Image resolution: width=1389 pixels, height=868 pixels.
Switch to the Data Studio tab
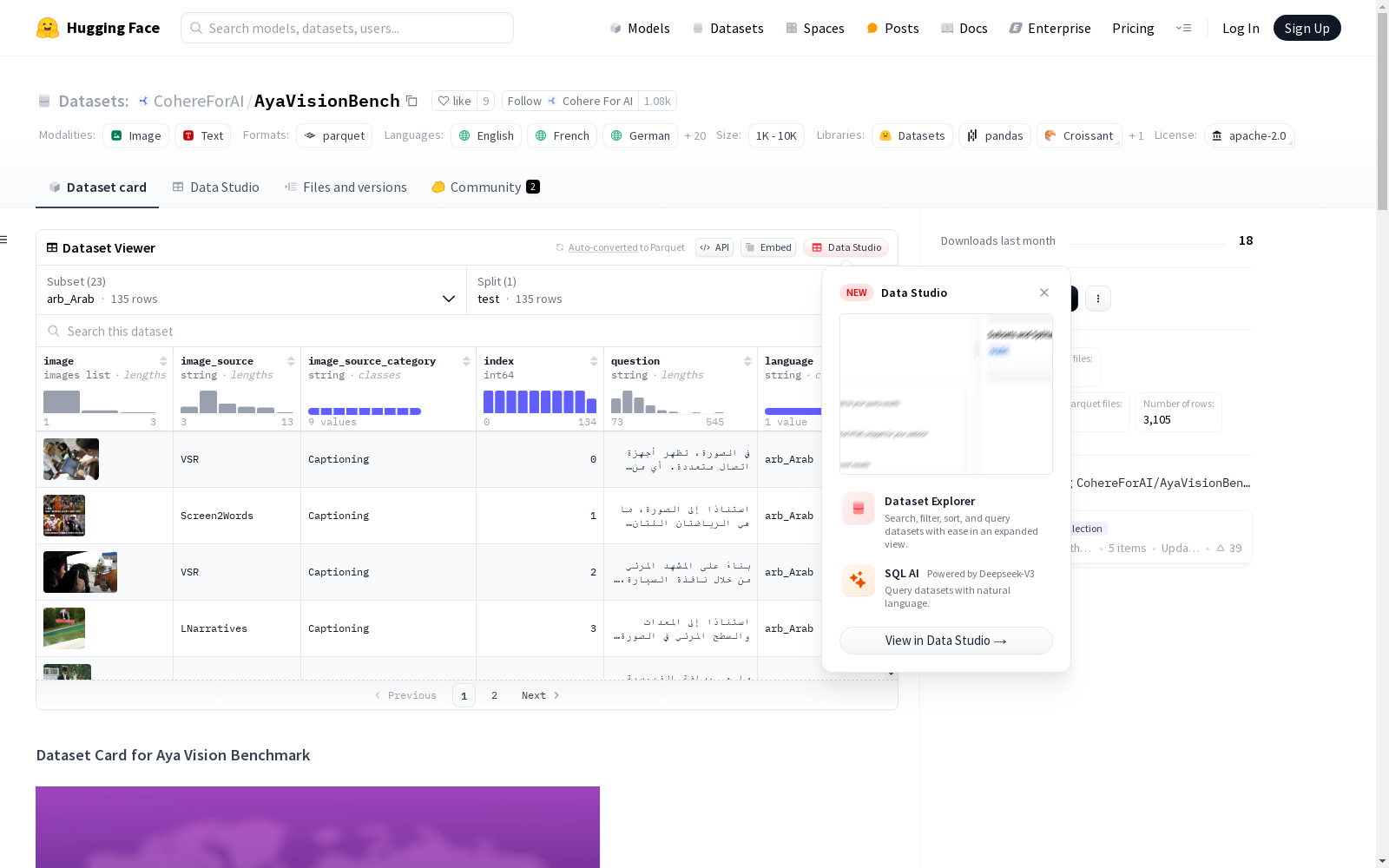215,187
